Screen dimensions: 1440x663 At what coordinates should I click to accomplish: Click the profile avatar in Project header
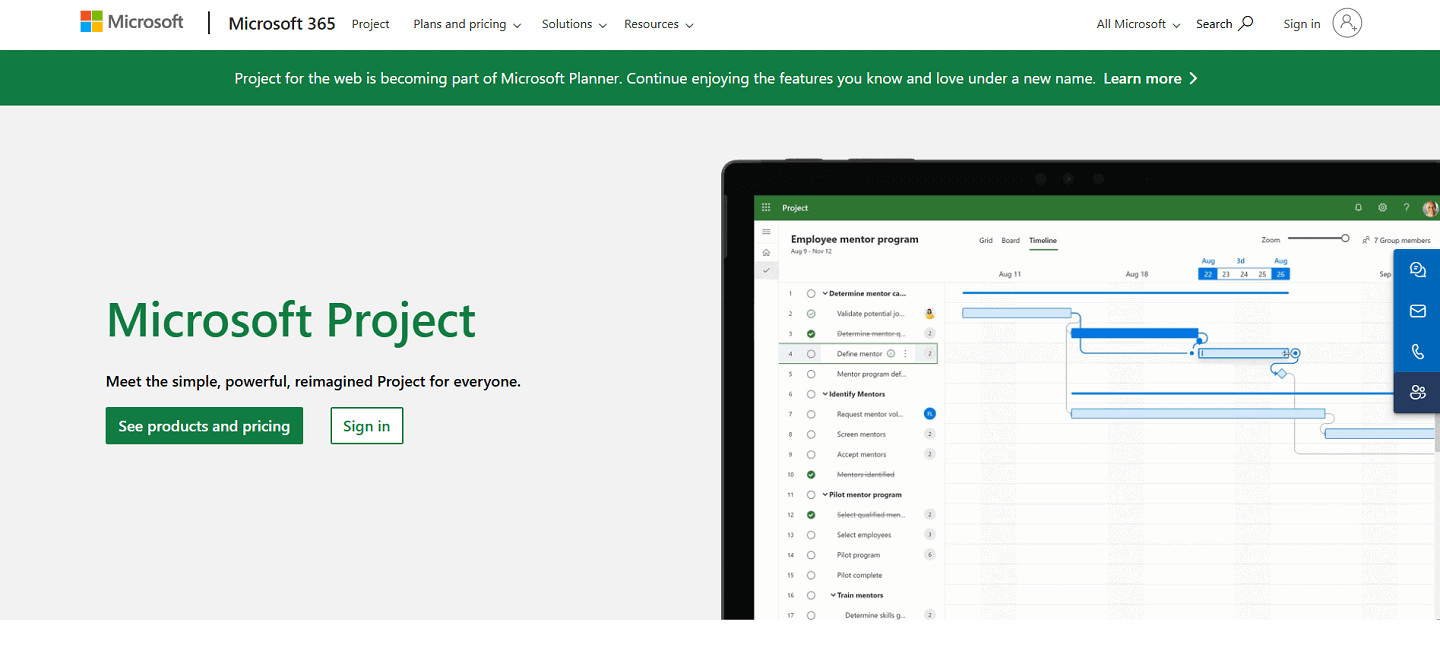[1429, 207]
